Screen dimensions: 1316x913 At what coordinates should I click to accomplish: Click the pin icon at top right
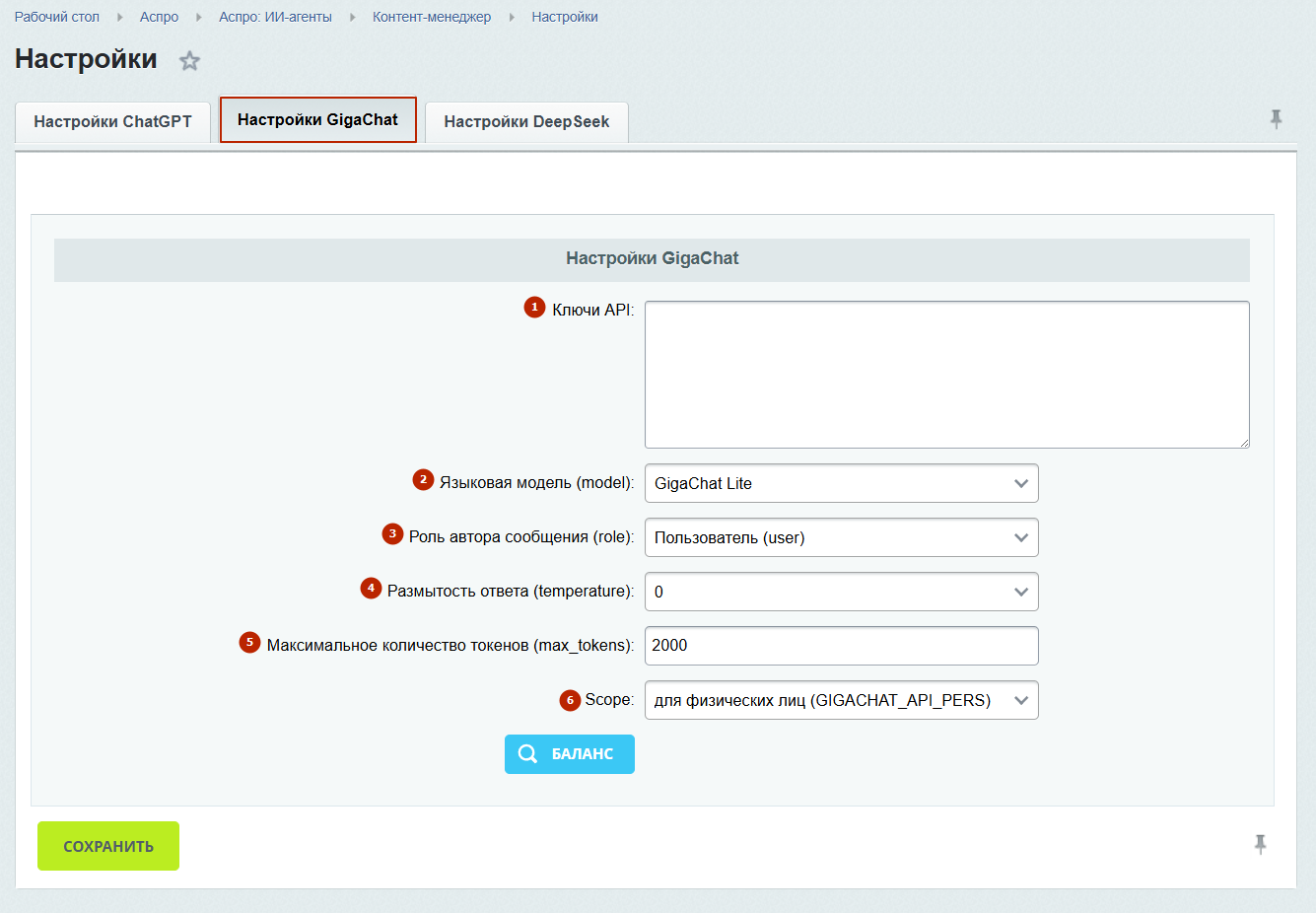point(1276,119)
